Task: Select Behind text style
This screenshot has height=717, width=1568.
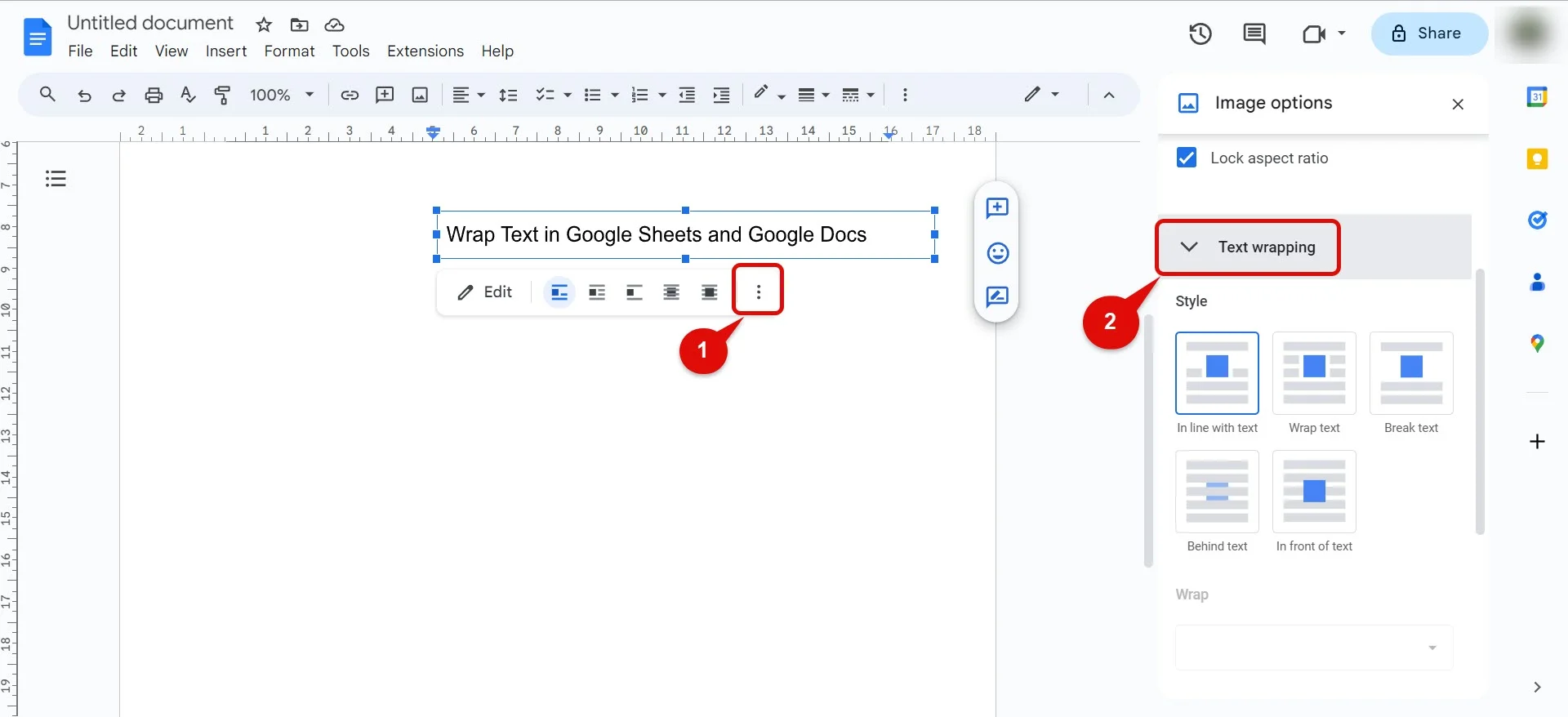Action: pos(1217,492)
